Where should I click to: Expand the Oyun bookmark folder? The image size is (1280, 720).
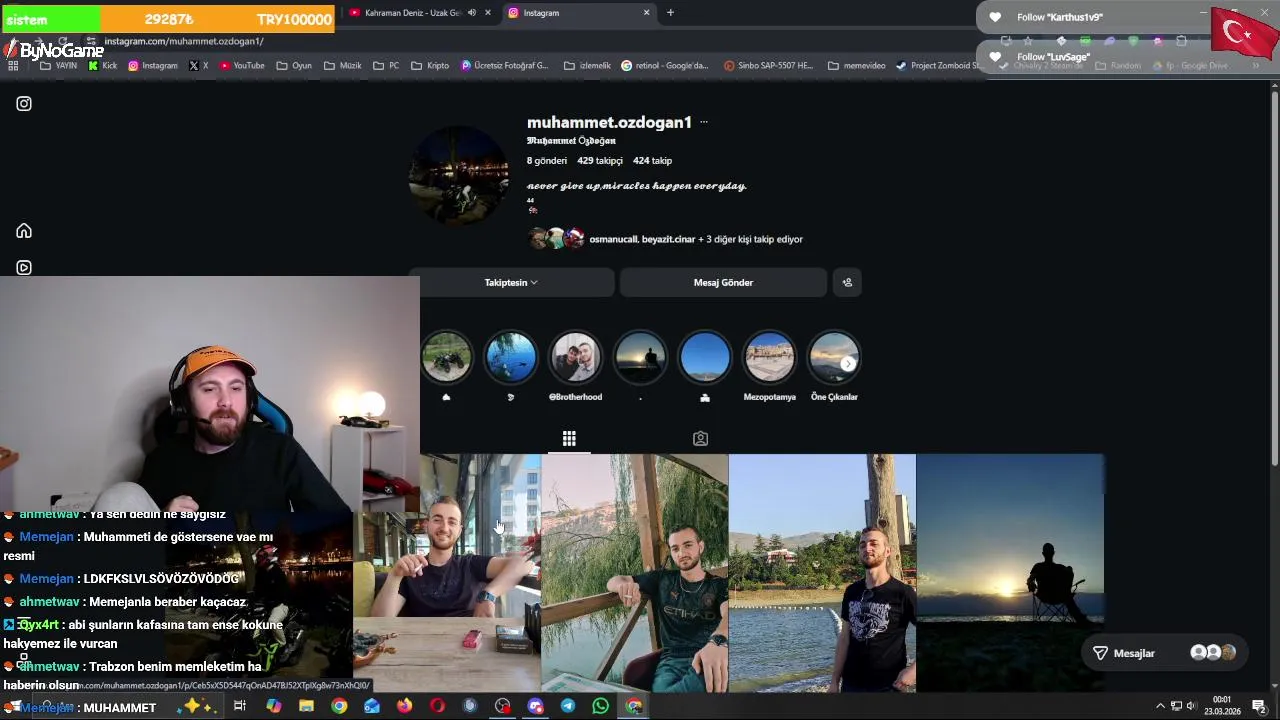click(295, 66)
